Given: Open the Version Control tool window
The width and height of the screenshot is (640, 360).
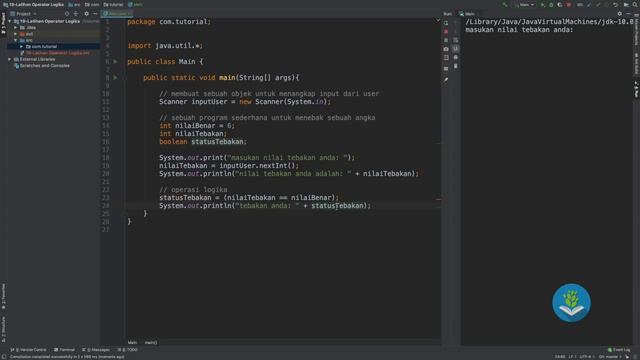Looking at the screenshot, I should click(29, 350).
